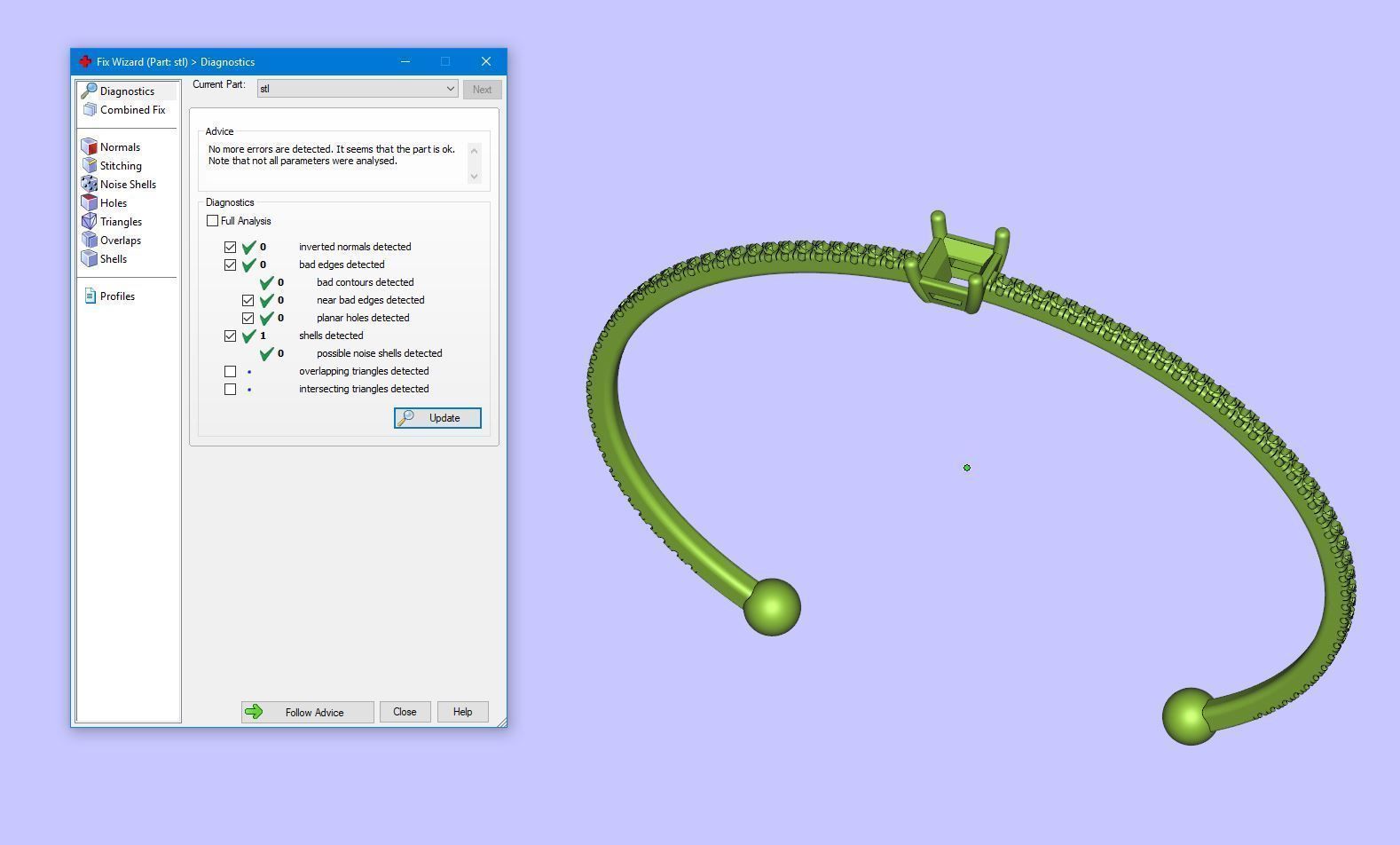Uncheck near bad edges detected checkbox
Screen dimensions: 1400x845
click(x=248, y=300)
